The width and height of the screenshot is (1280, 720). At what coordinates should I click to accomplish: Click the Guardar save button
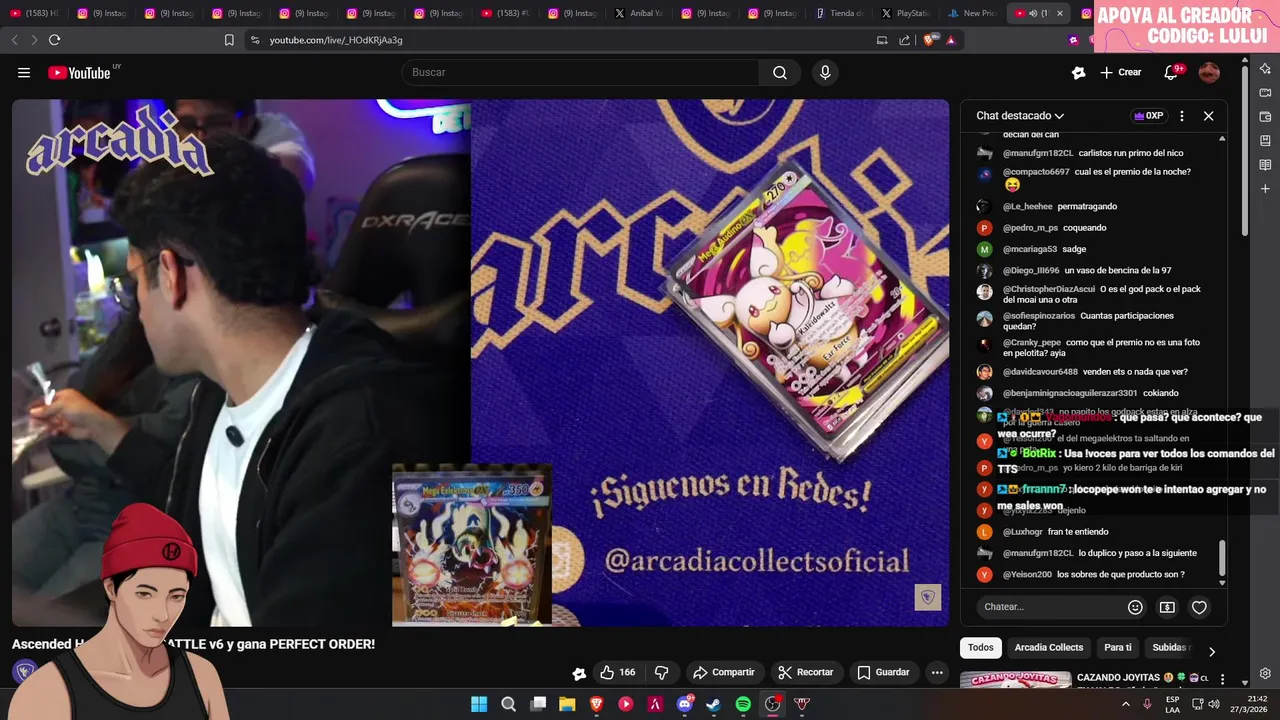[x=884, y=673]
